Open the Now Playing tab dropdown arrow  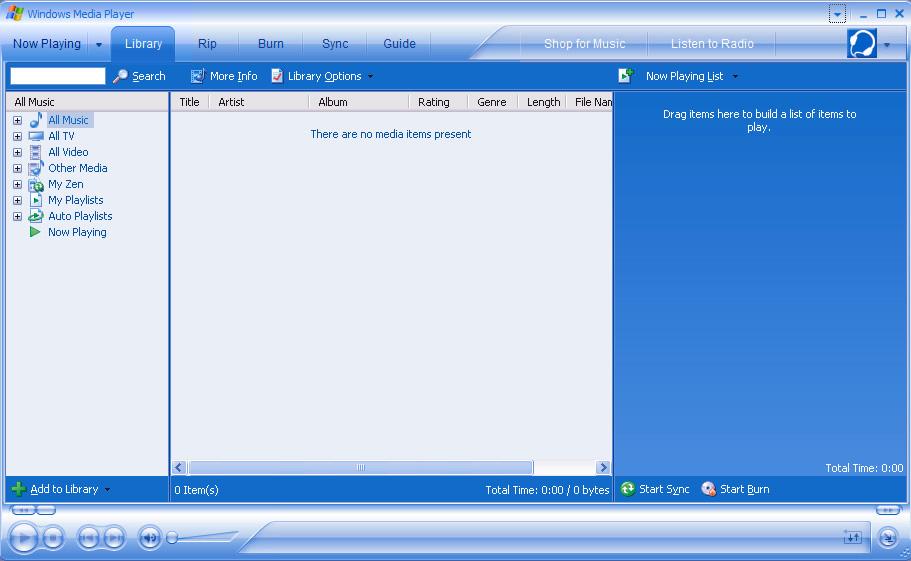coord(99,44)
